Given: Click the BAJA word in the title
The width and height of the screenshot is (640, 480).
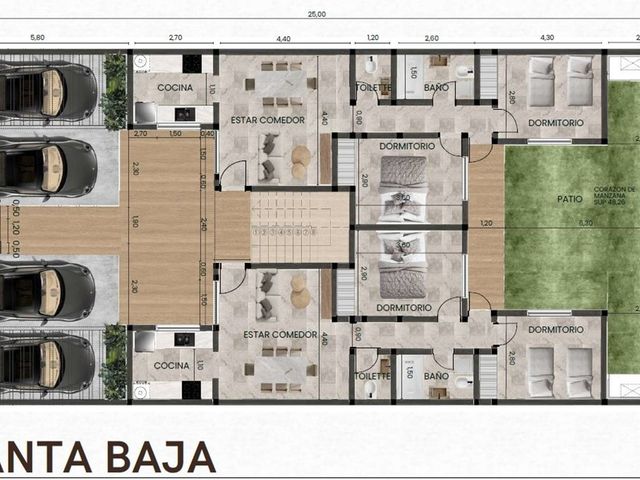Looking at the screenshot, I should [162, 458].
